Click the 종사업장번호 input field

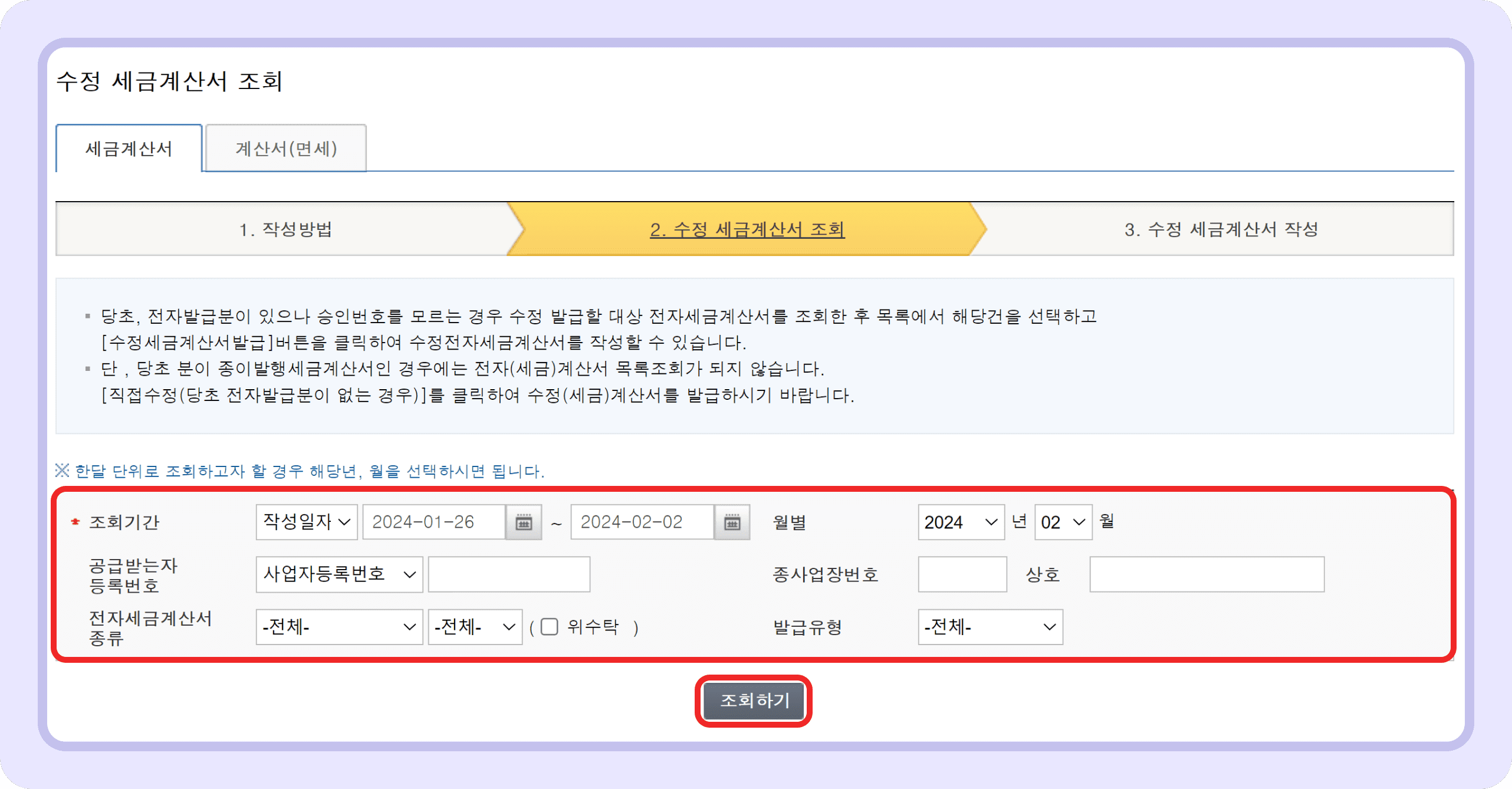pos(962,574)
